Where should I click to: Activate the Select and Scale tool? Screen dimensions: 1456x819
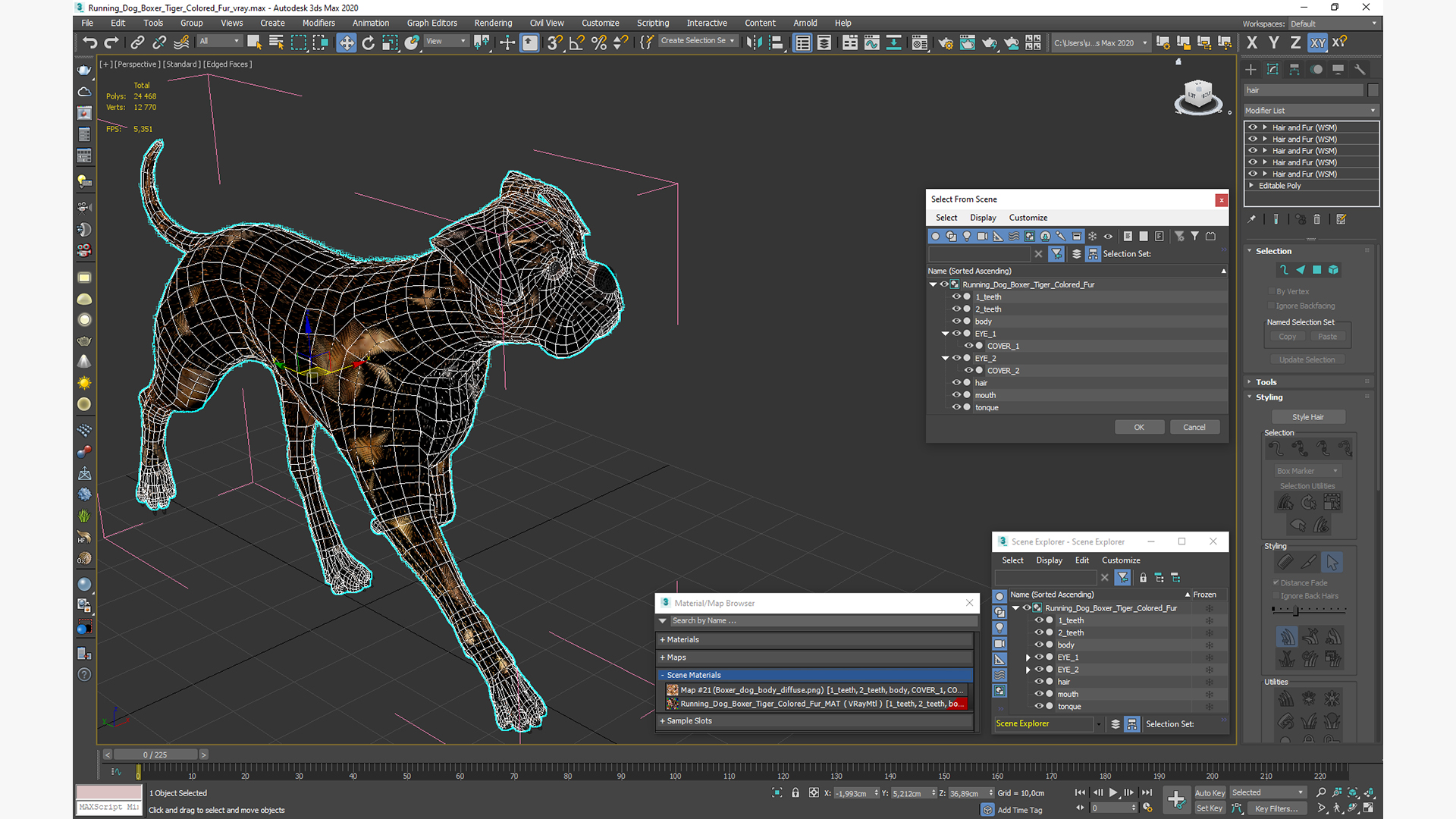390,42
